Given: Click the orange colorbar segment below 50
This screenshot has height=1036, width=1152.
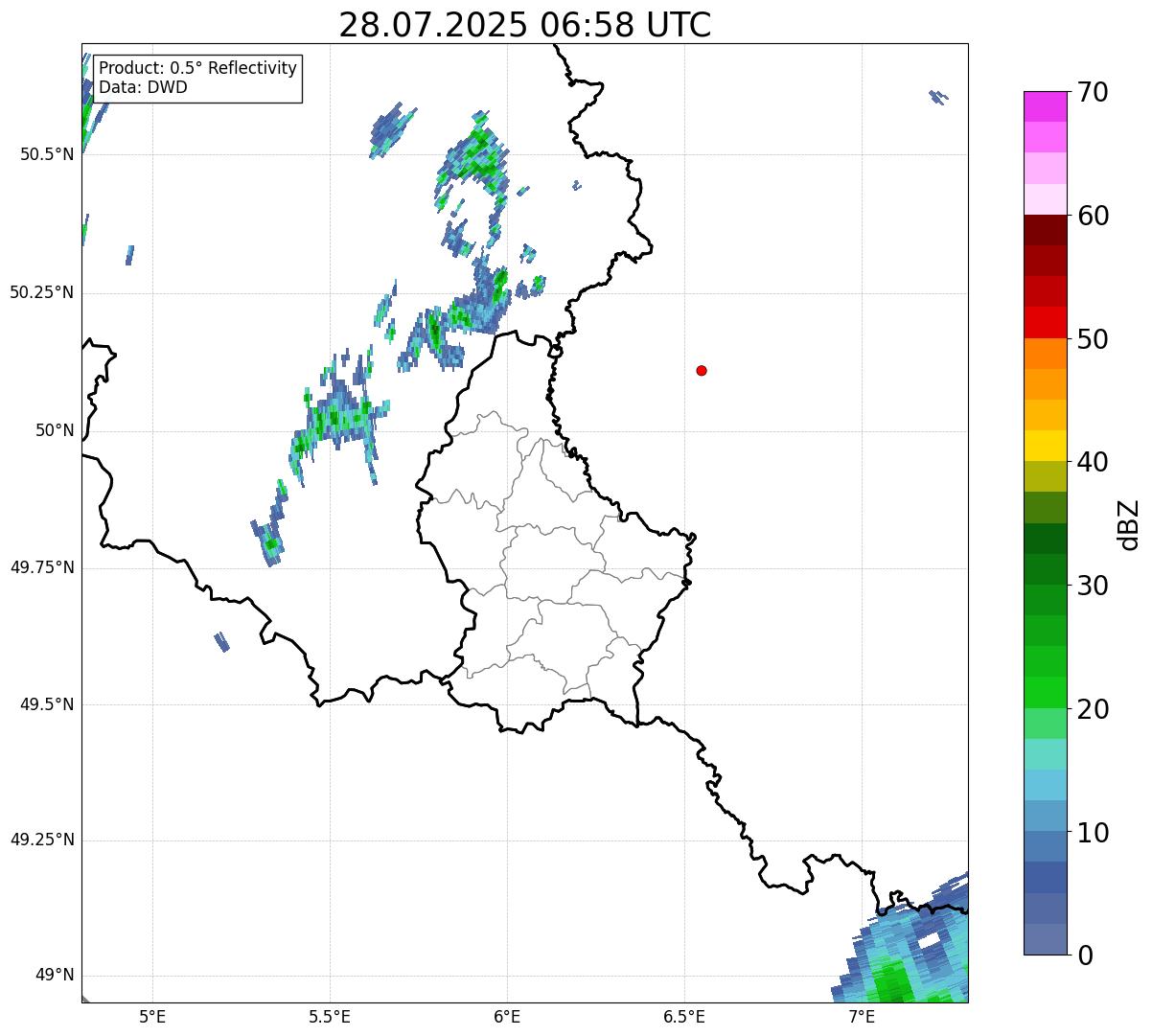Looking at the screenshot, I should pyautogui.click(x=1045, y=354).
